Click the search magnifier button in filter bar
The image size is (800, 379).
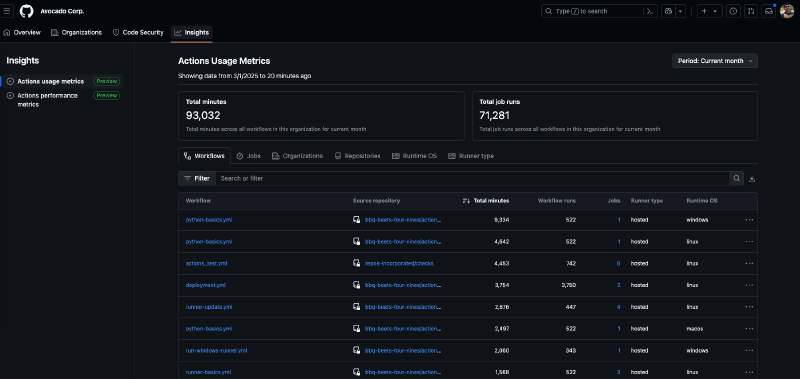pos(736,179)
